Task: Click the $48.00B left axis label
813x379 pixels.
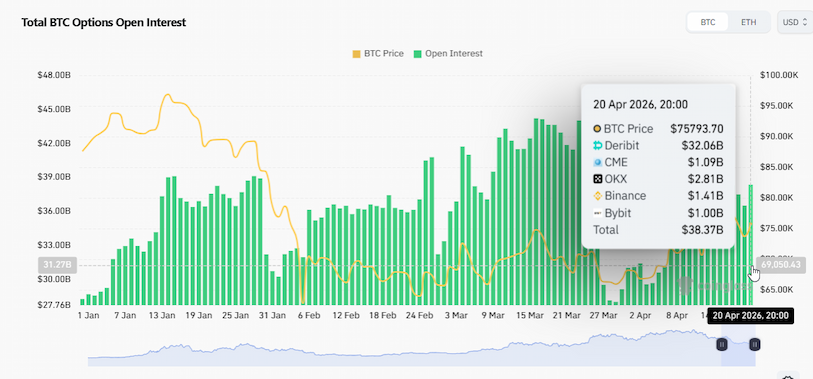Action: click(x=54, y=75)
